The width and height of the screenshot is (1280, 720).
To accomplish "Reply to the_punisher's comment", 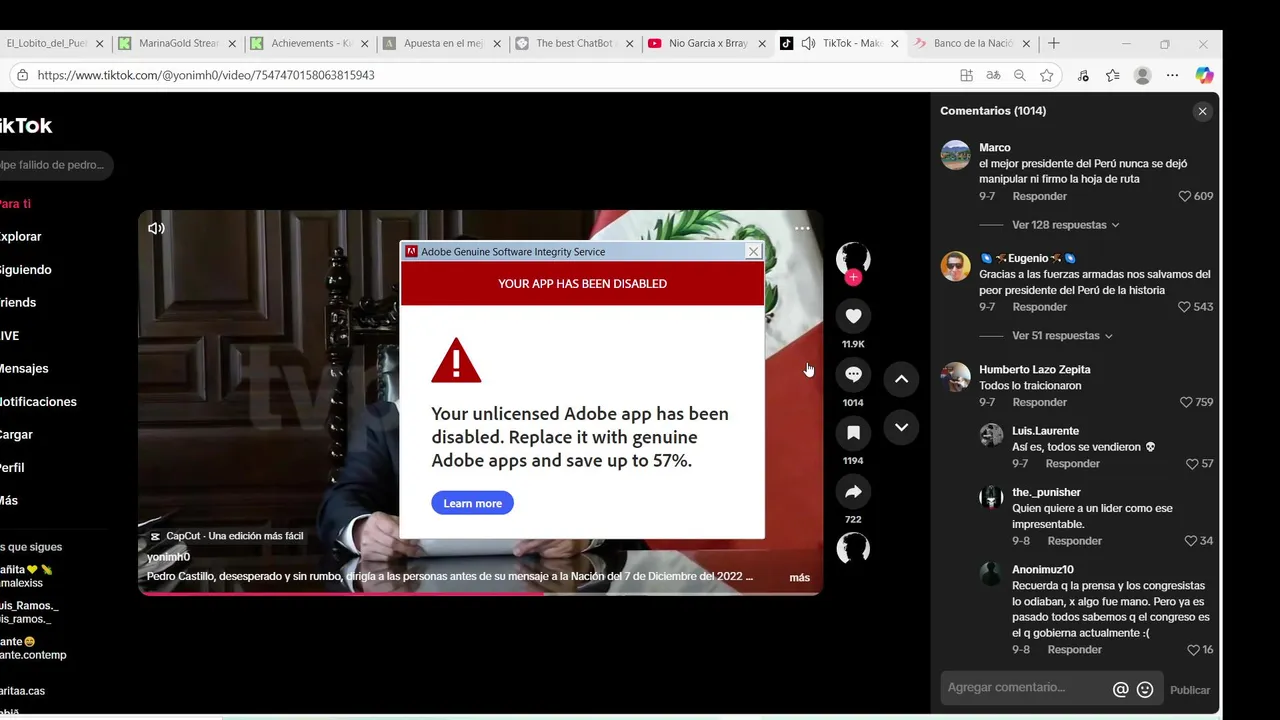I will point(1074,541).
